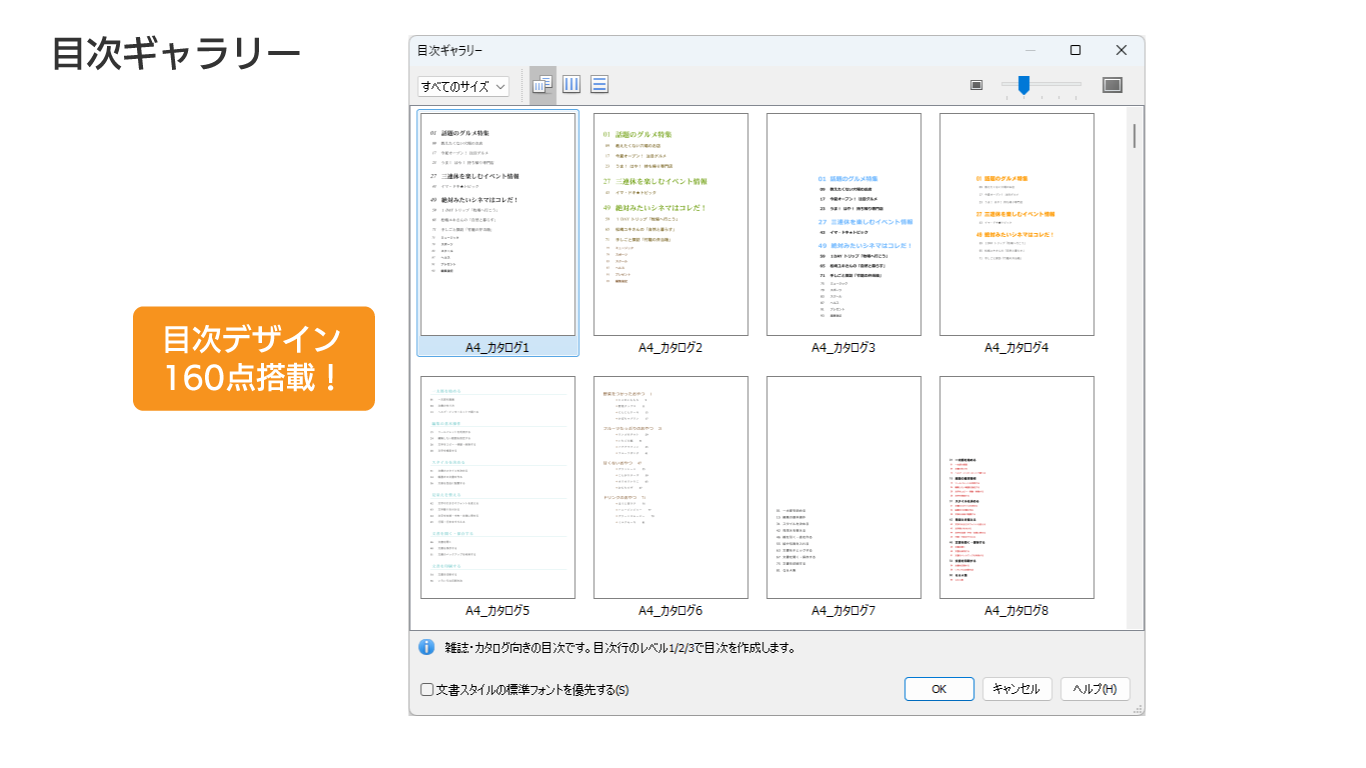Screen dimensions: 1366x768
Task: Maximize the 目次ギャラリー dialog window
Action: point(1075,50)
